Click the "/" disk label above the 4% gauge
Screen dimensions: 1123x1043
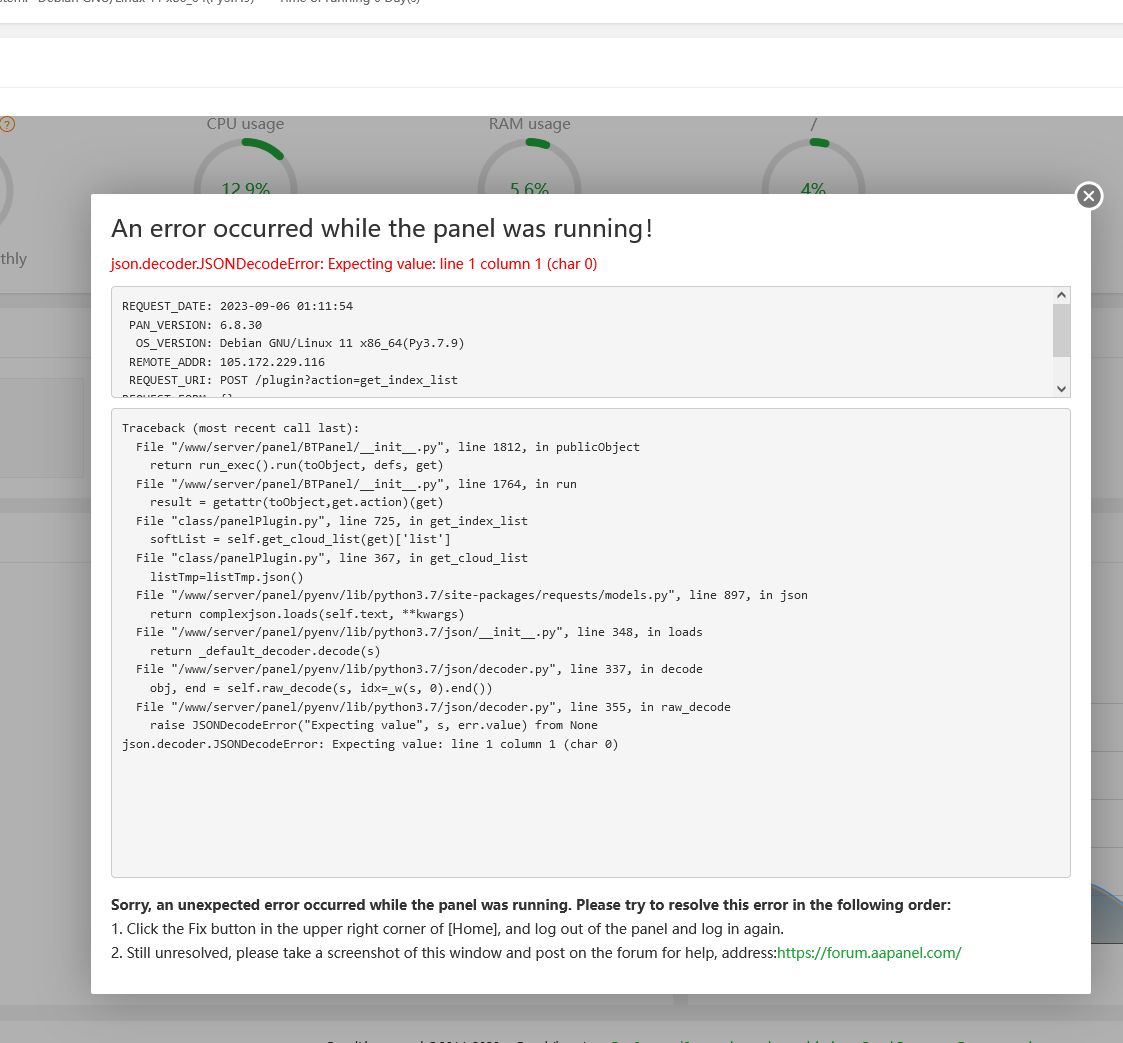click(814, 124)
